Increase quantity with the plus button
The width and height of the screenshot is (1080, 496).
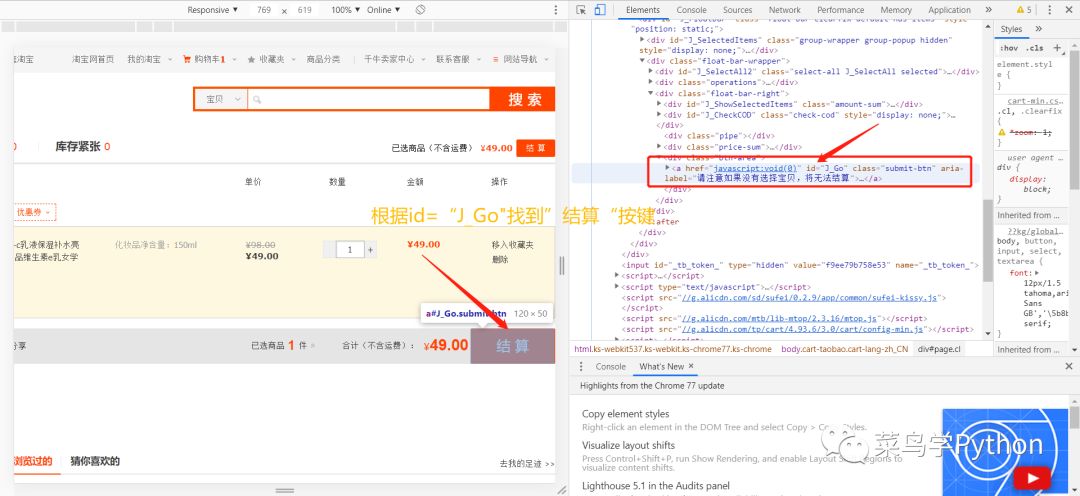click(x=371, y=249)
